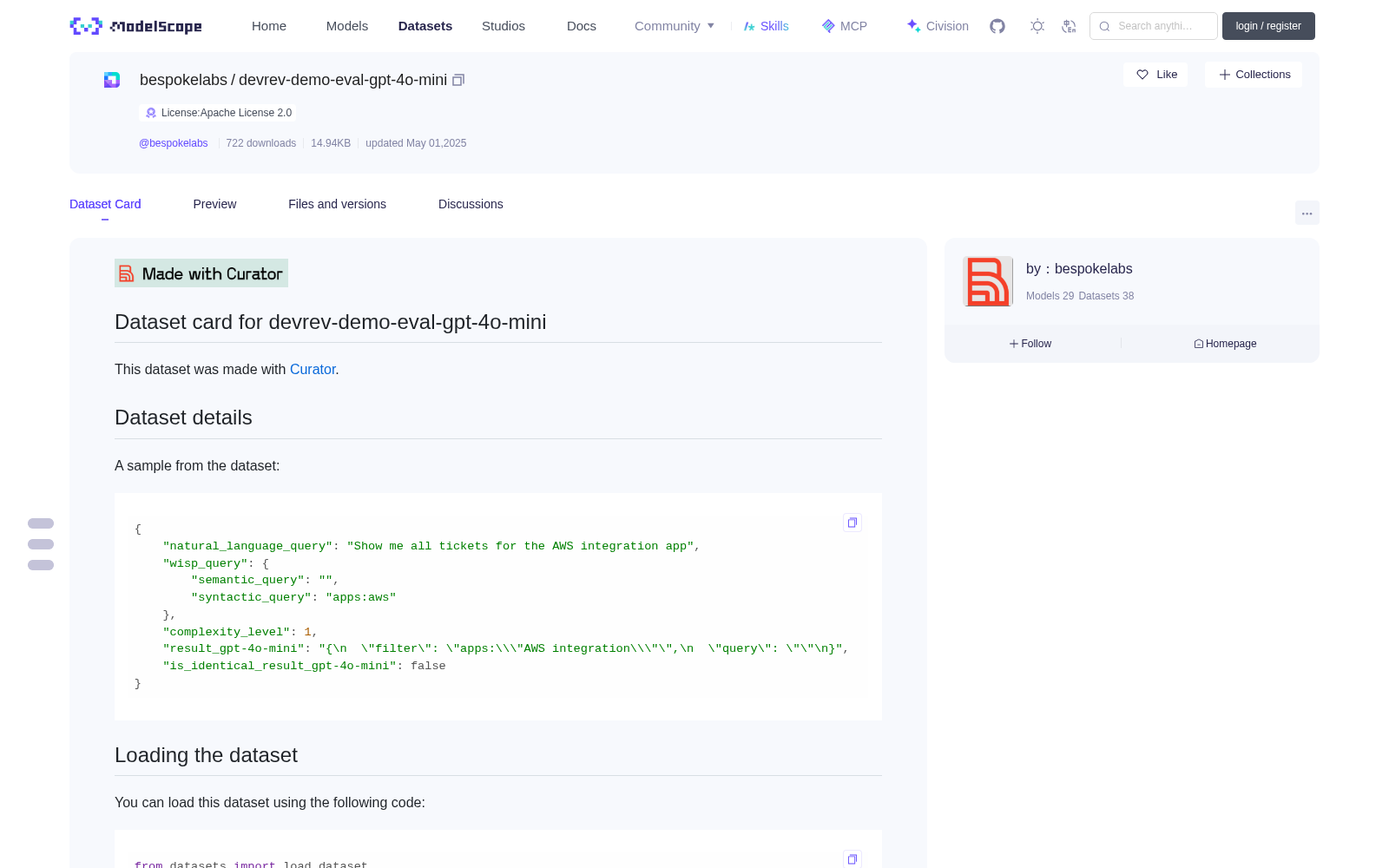Focus the Search anything input field

[x=1154, y=26]
